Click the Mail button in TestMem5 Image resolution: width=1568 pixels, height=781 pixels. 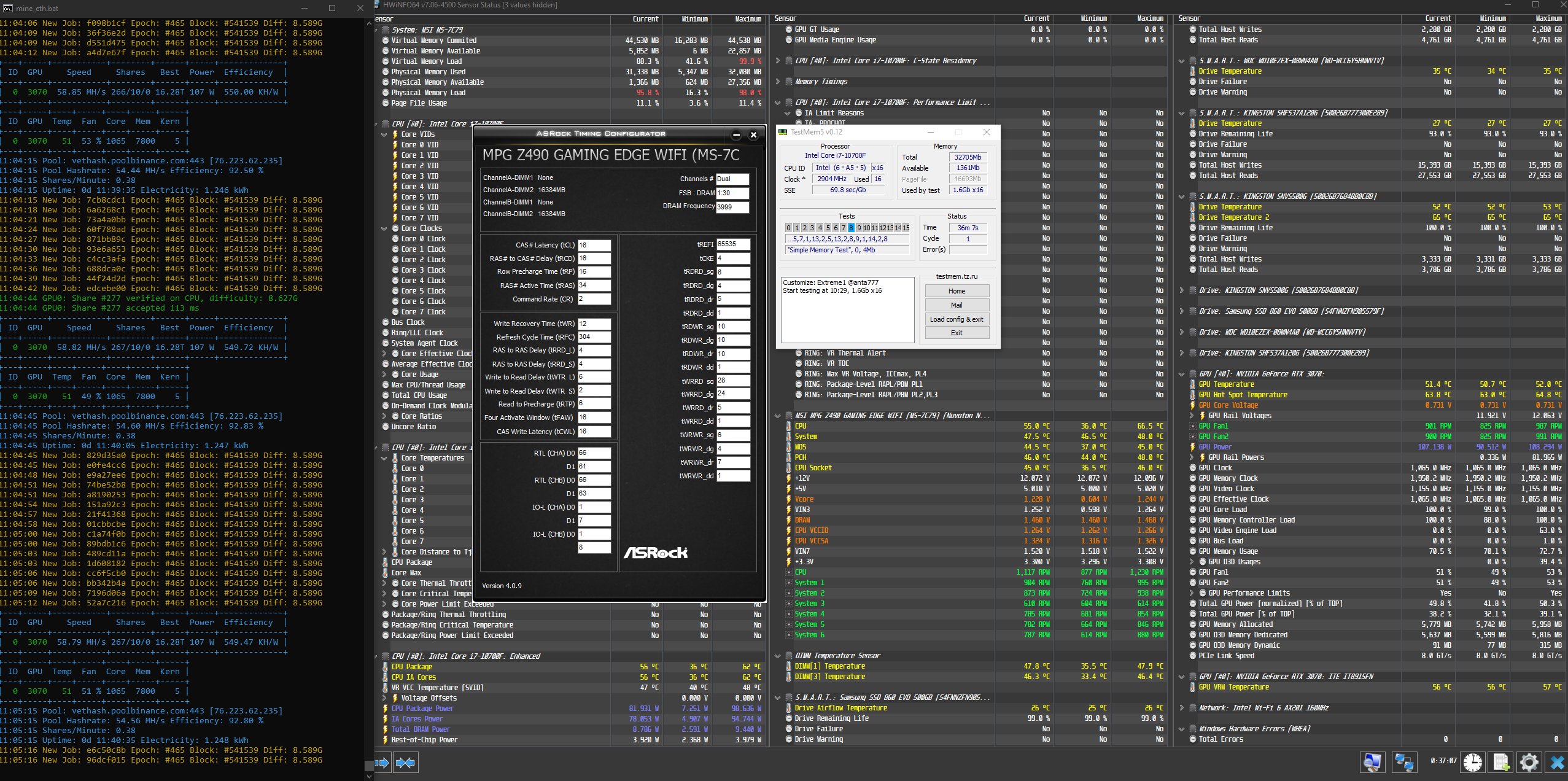click(957, 305)
